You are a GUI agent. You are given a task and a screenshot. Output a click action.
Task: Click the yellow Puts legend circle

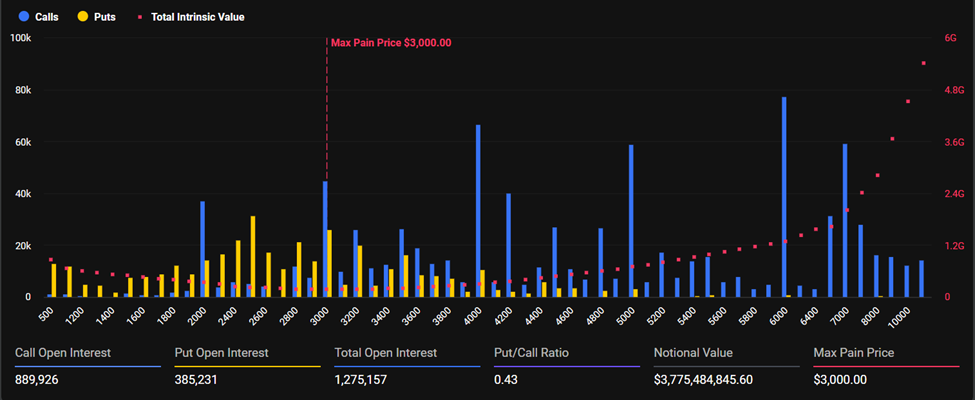[x=84, y=17]
